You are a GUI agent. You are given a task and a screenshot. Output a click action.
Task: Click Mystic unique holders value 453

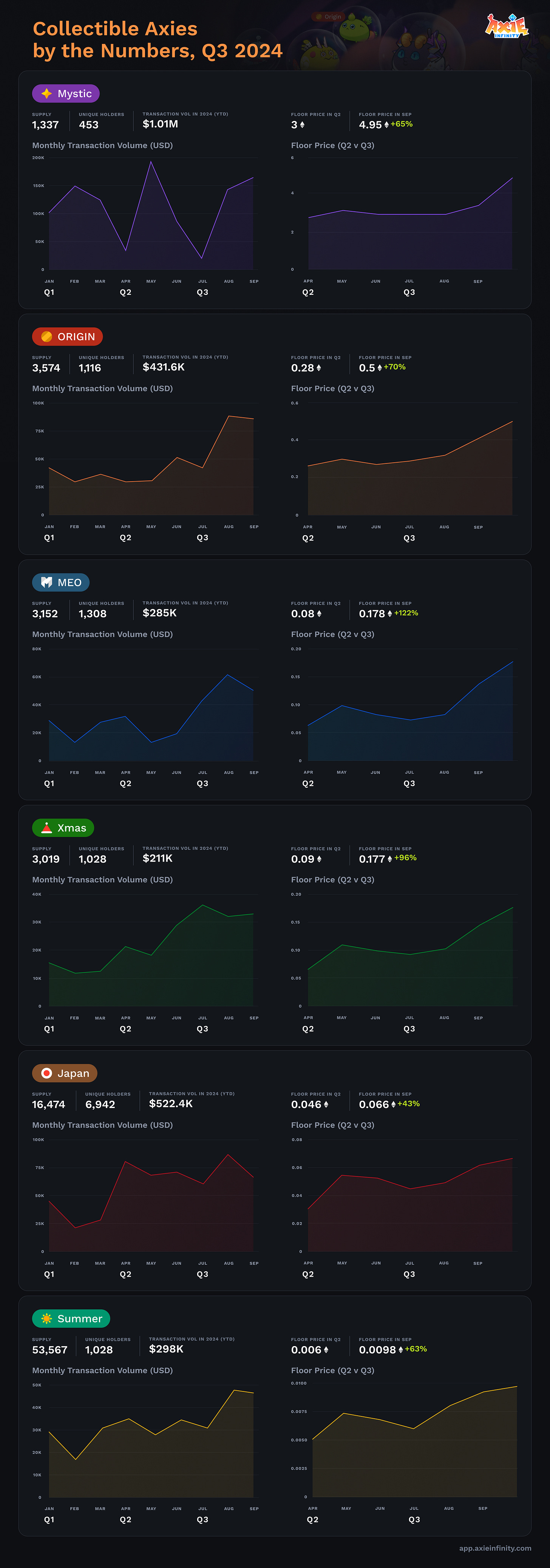(x=89, y=125)
